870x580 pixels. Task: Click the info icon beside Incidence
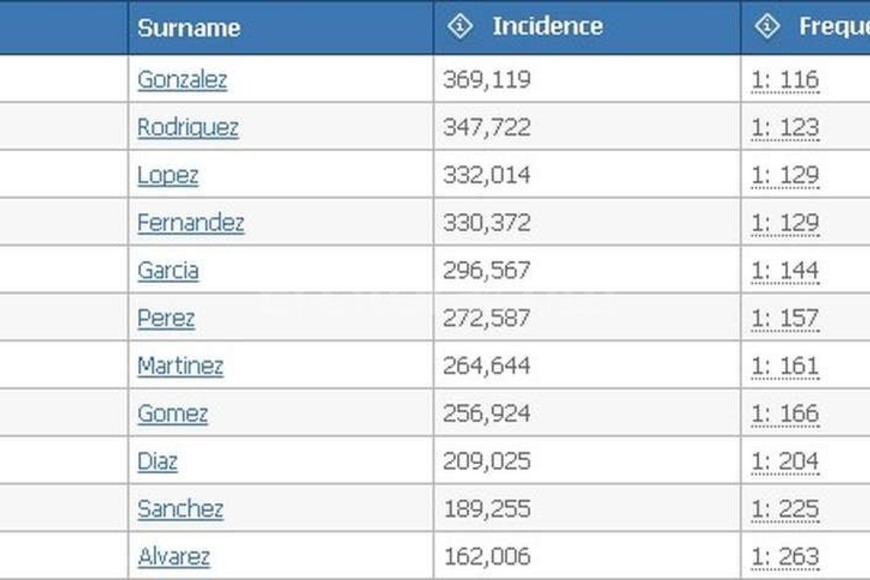460,27
